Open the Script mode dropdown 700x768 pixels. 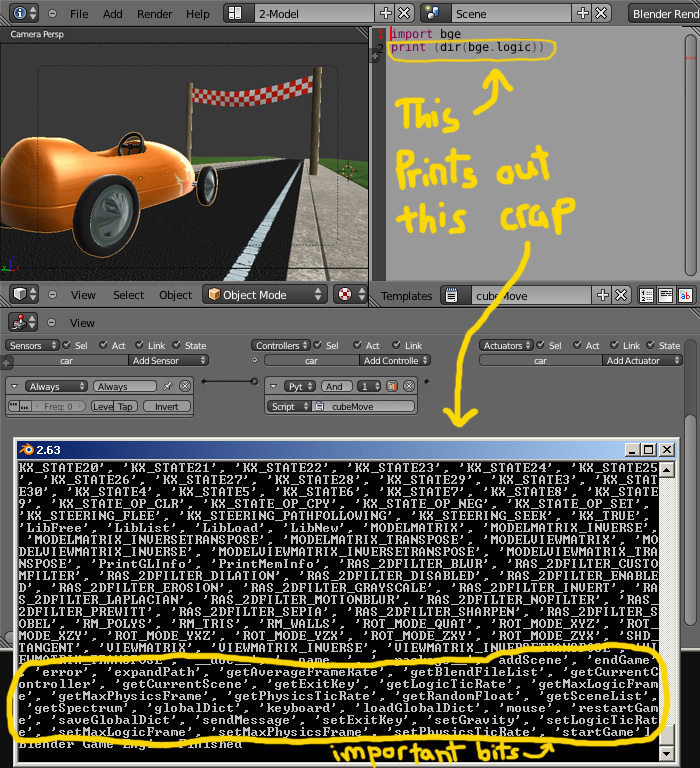click(x=289, y=407)
